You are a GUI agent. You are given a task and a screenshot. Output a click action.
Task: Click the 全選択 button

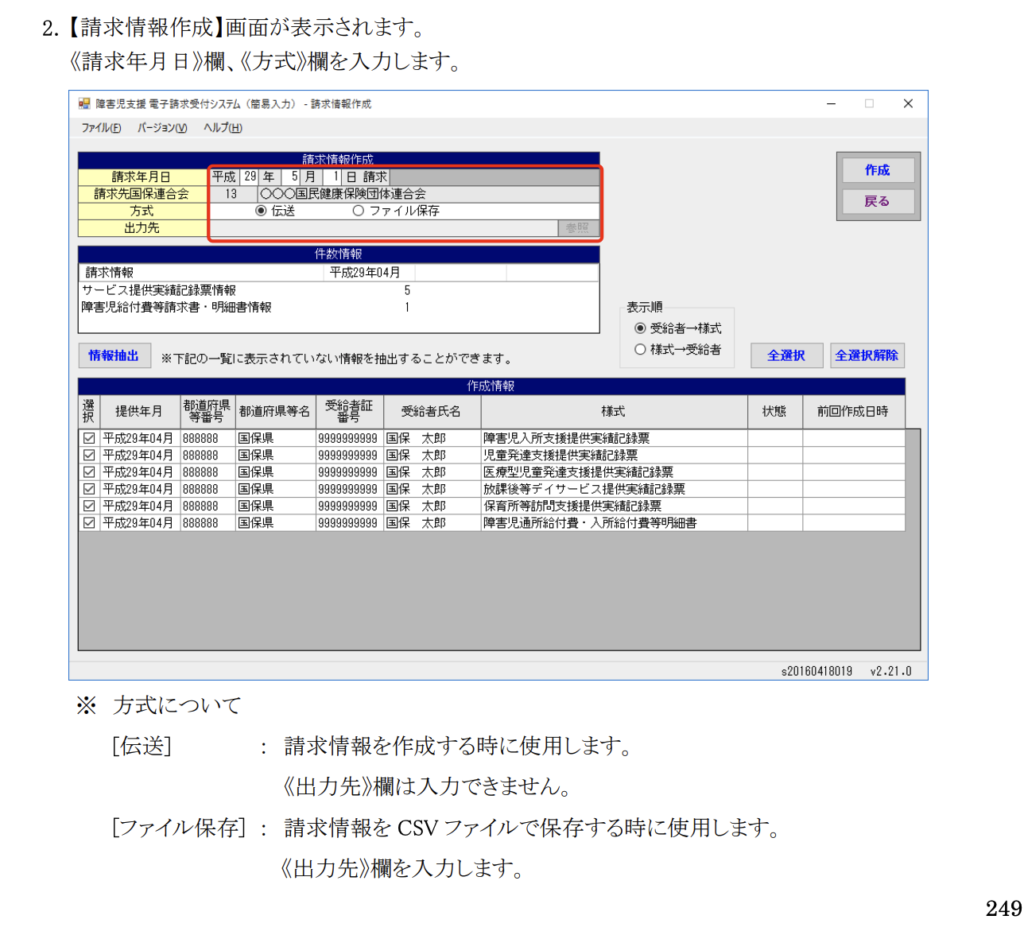[786, 355]
